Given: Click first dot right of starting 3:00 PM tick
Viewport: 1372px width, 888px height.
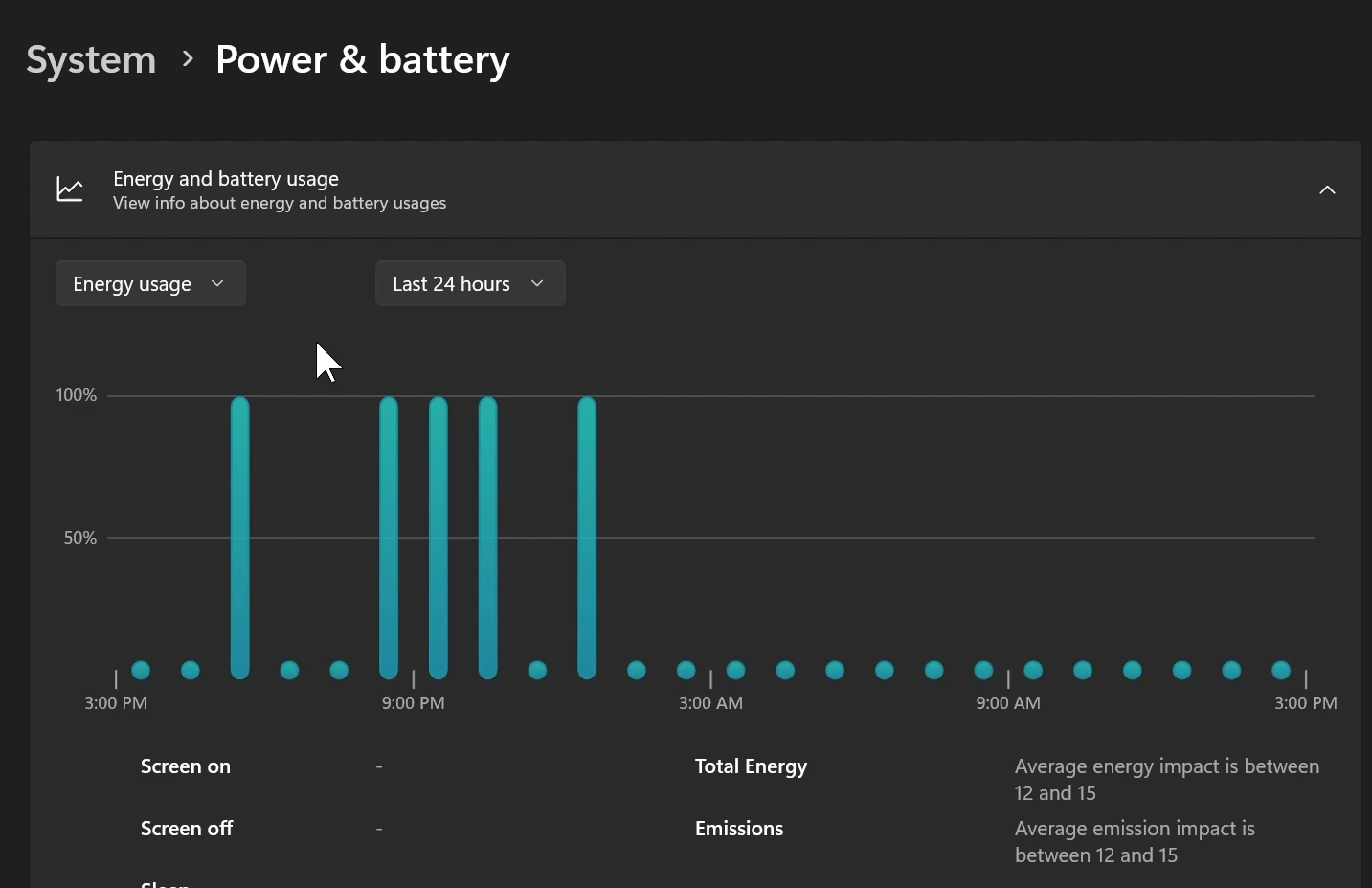Looking at the screenshot, I should tap(141, 670).
